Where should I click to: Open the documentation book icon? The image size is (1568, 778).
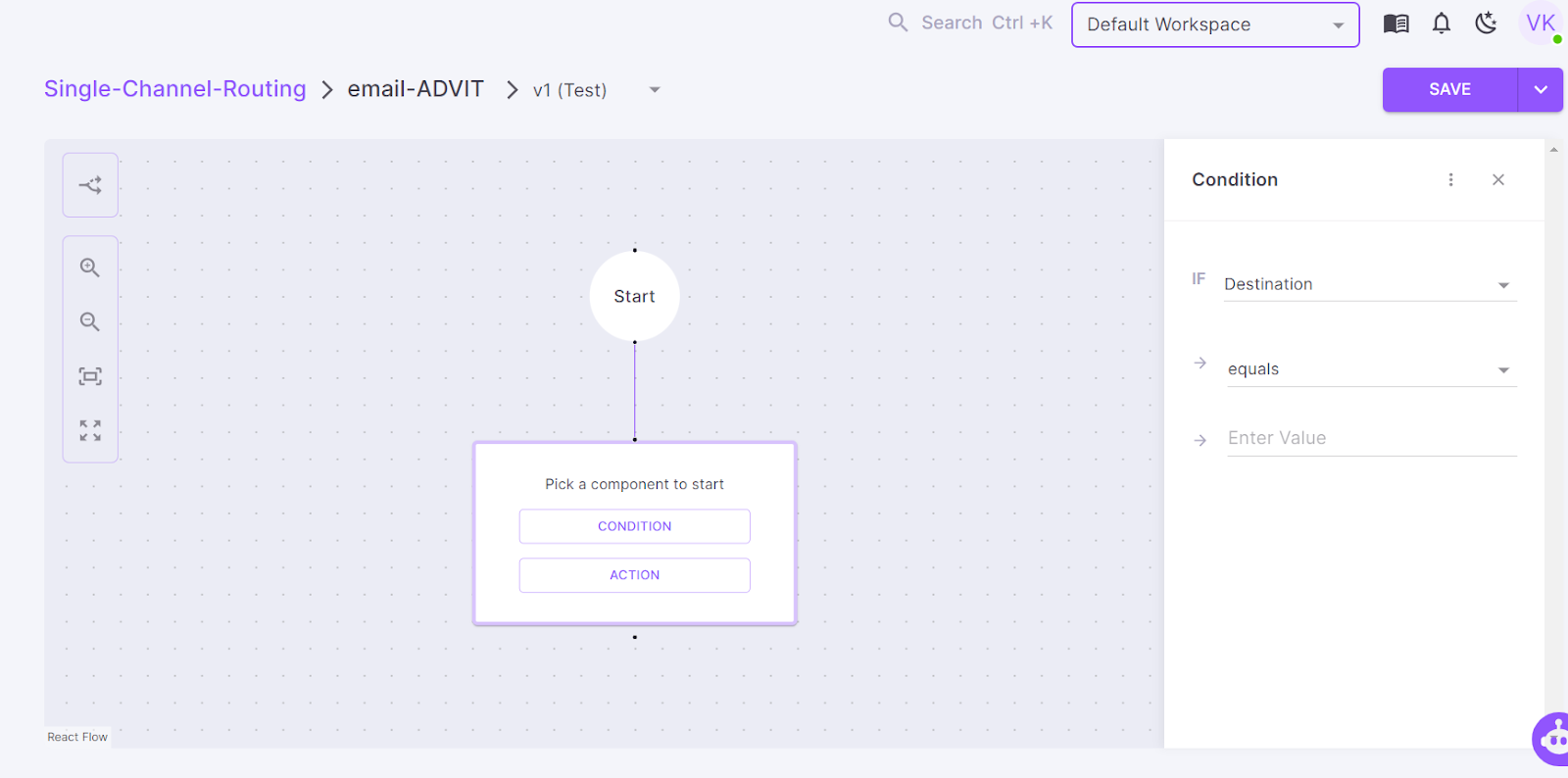[x=1396, y=24]
